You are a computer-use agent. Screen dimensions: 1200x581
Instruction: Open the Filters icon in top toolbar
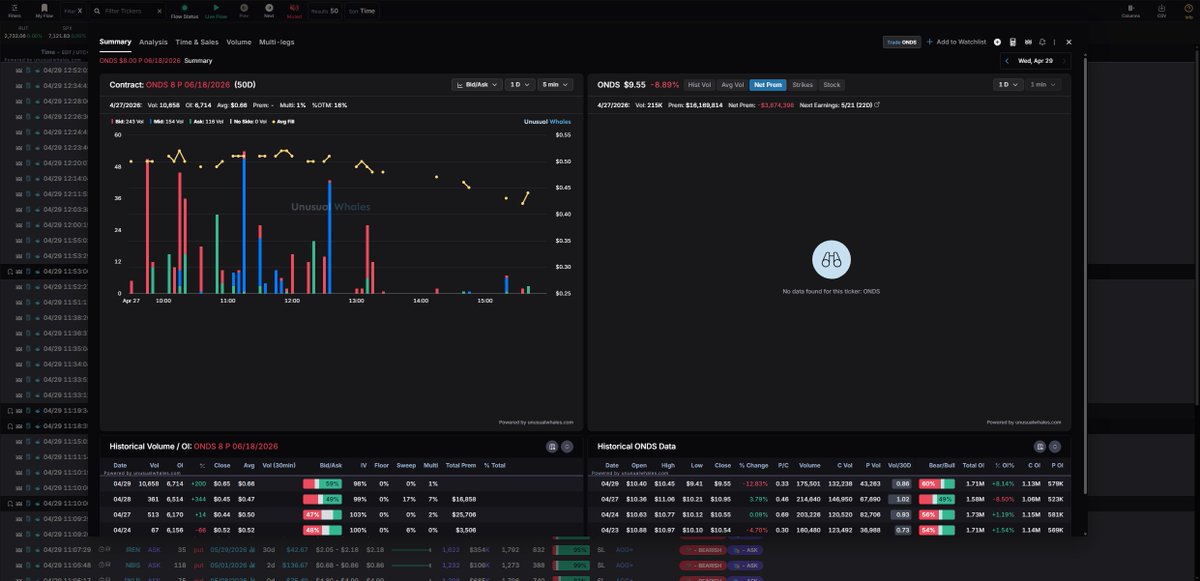click(x=14, y=8)
